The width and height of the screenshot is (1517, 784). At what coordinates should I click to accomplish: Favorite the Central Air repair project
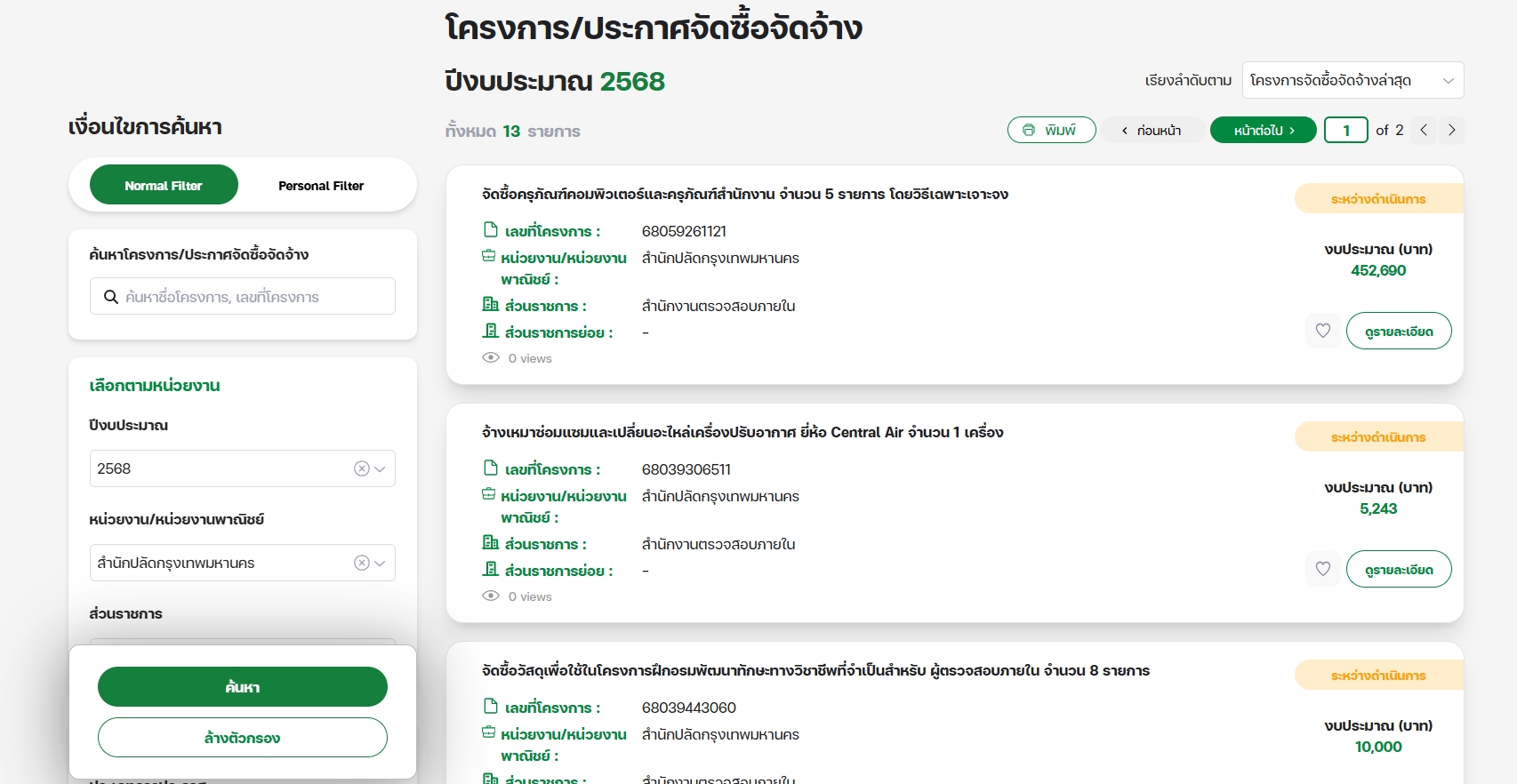[1322, 569]
